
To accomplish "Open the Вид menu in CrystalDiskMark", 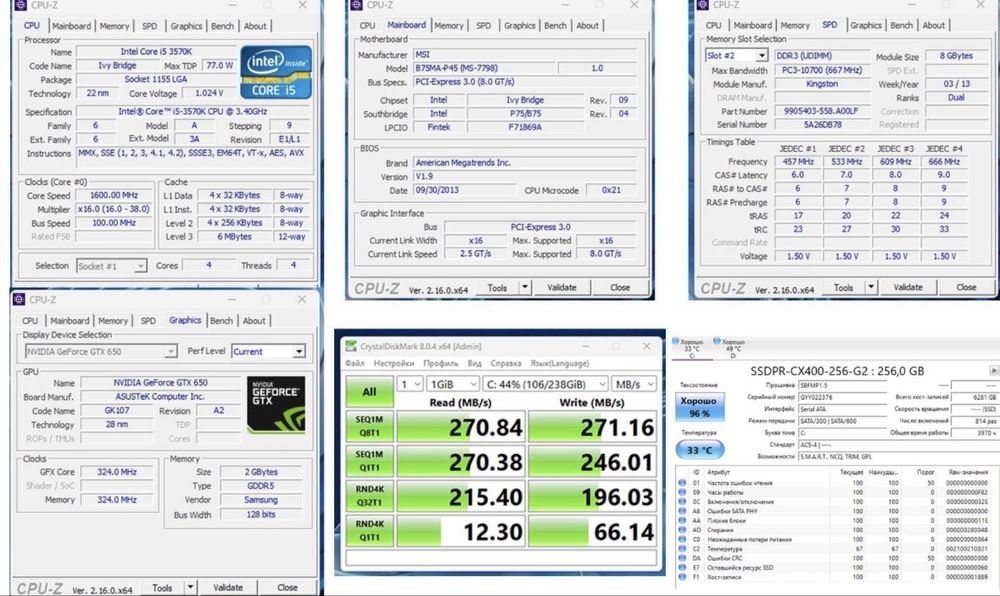I will click(x=474, y=363).
